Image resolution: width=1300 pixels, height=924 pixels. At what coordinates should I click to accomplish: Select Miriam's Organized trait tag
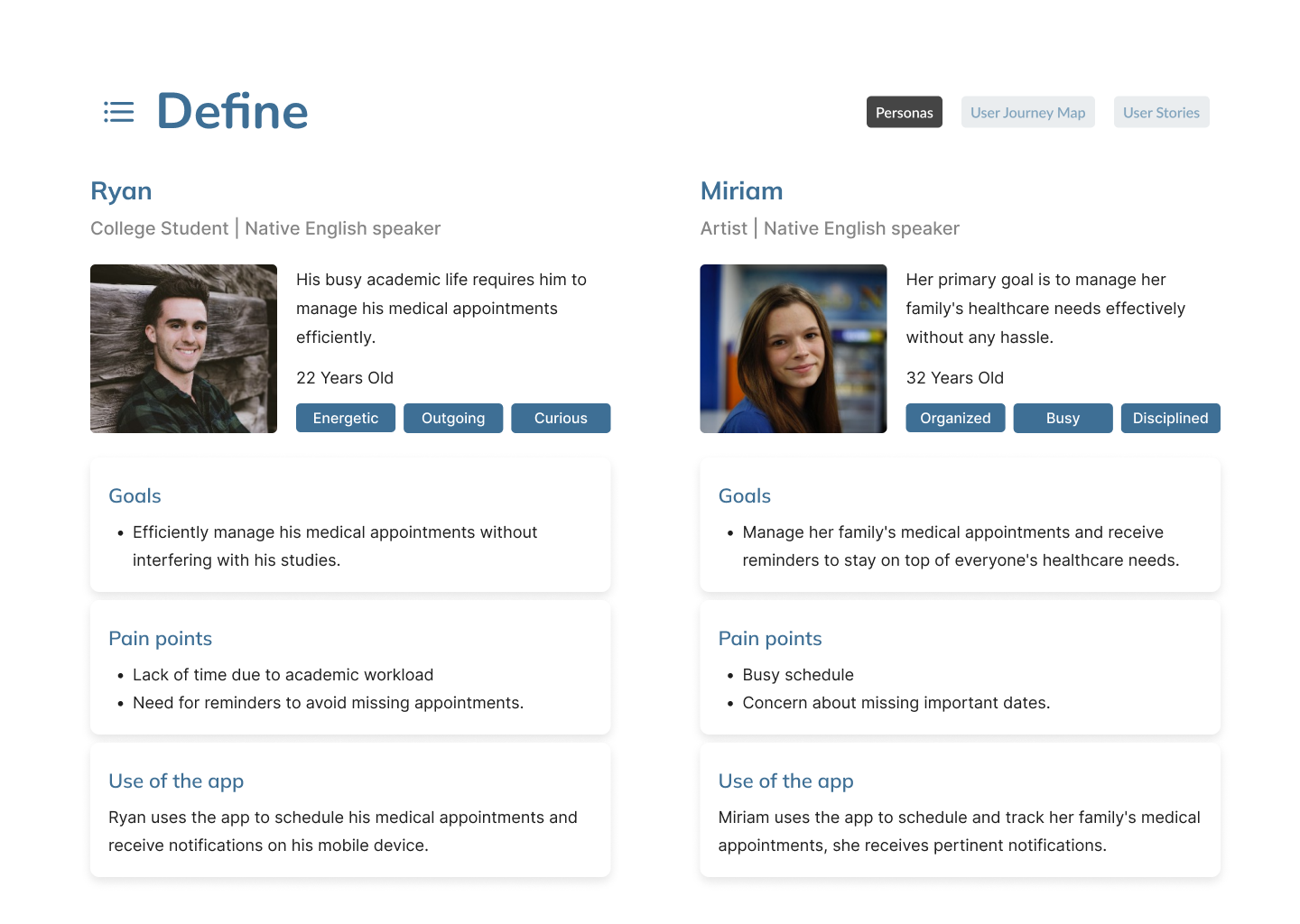click(x=954, y=418)
